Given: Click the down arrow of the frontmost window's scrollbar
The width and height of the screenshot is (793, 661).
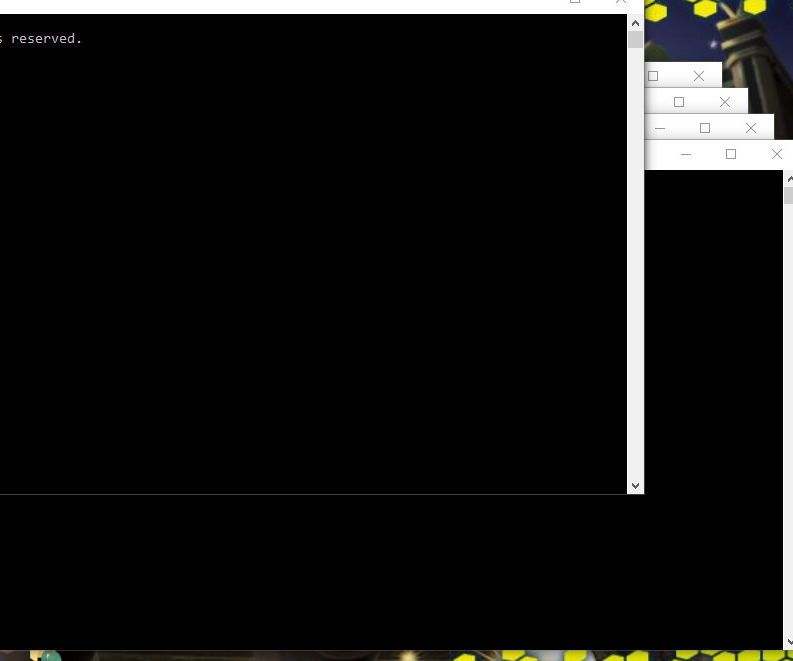Looking at the screenshot, I should coord(635,486).
